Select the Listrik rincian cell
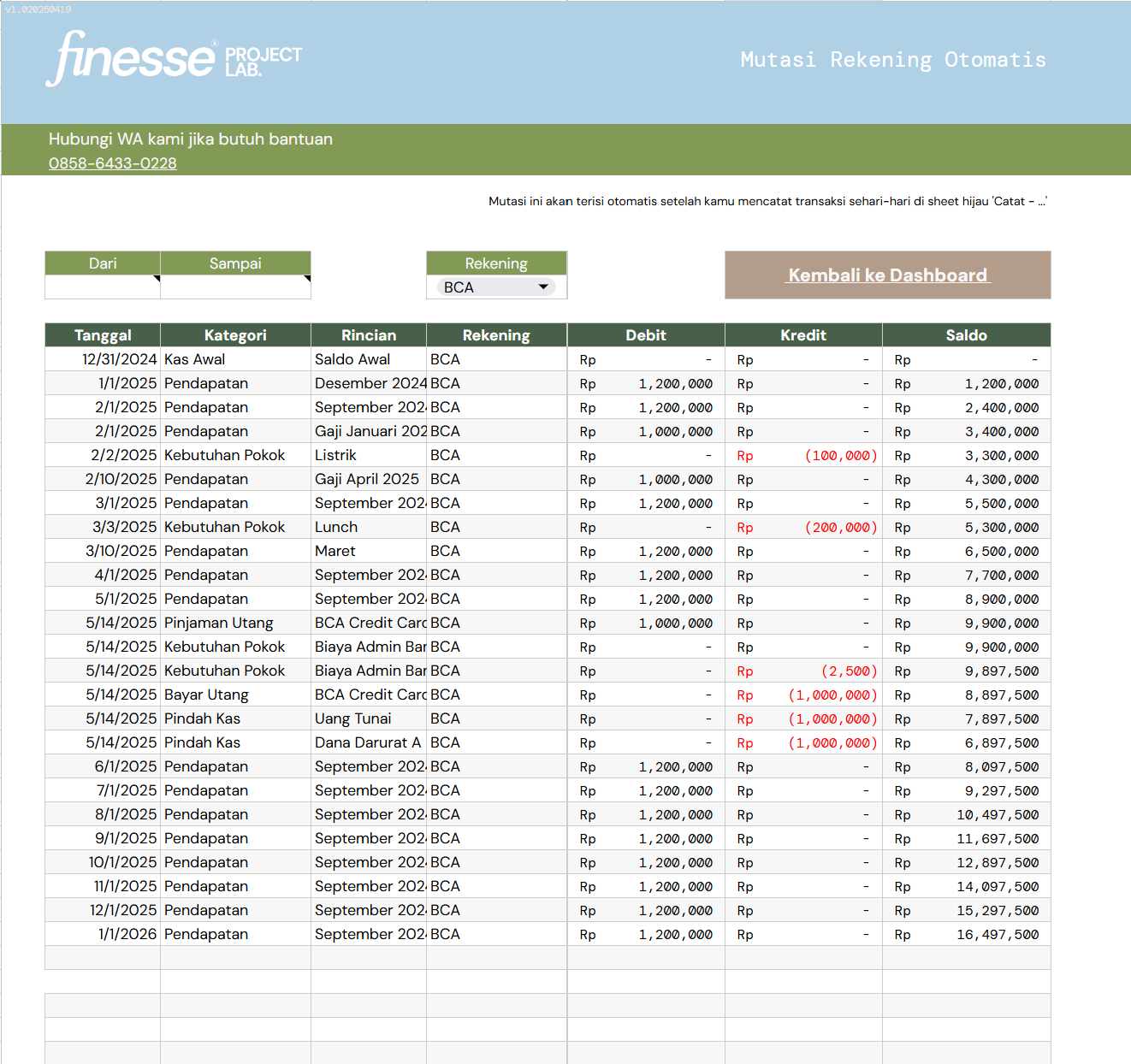The width and height of the screenshot is (1131, 1064). [x=368, y=455]
